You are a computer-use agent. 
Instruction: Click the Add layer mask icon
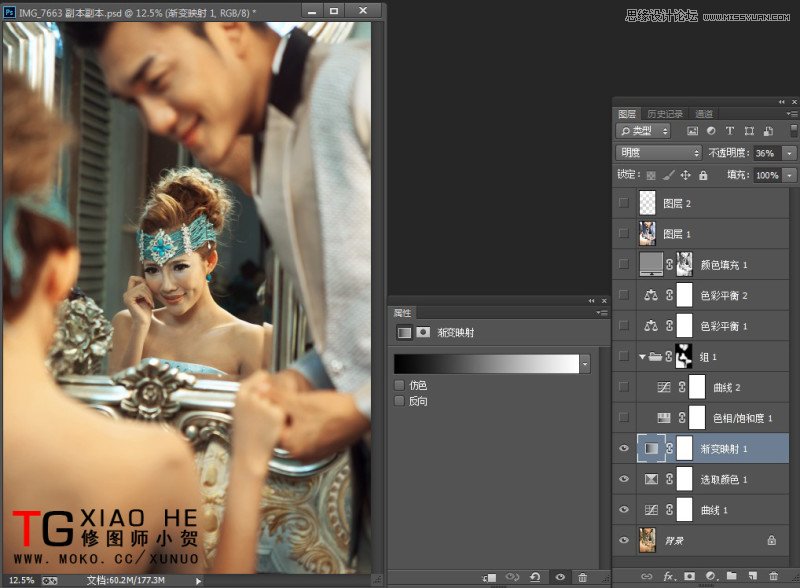pos(691,577)
